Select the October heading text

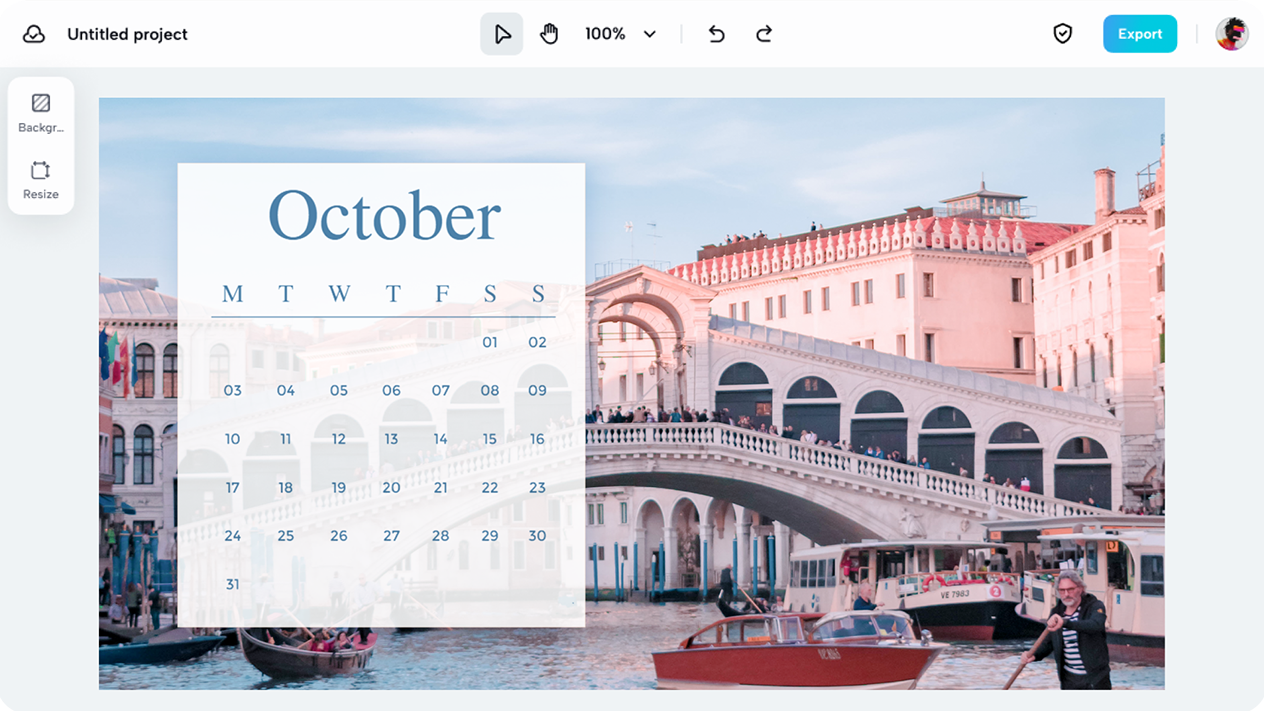(384, 215)
